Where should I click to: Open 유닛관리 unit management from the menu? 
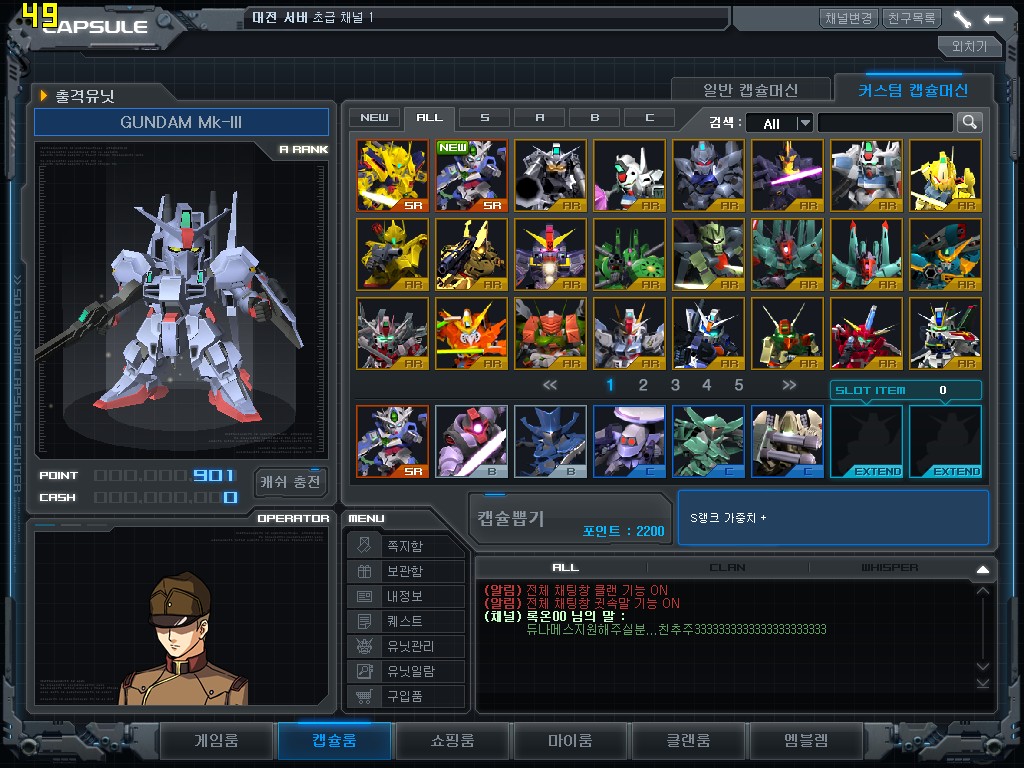(406, 646)
